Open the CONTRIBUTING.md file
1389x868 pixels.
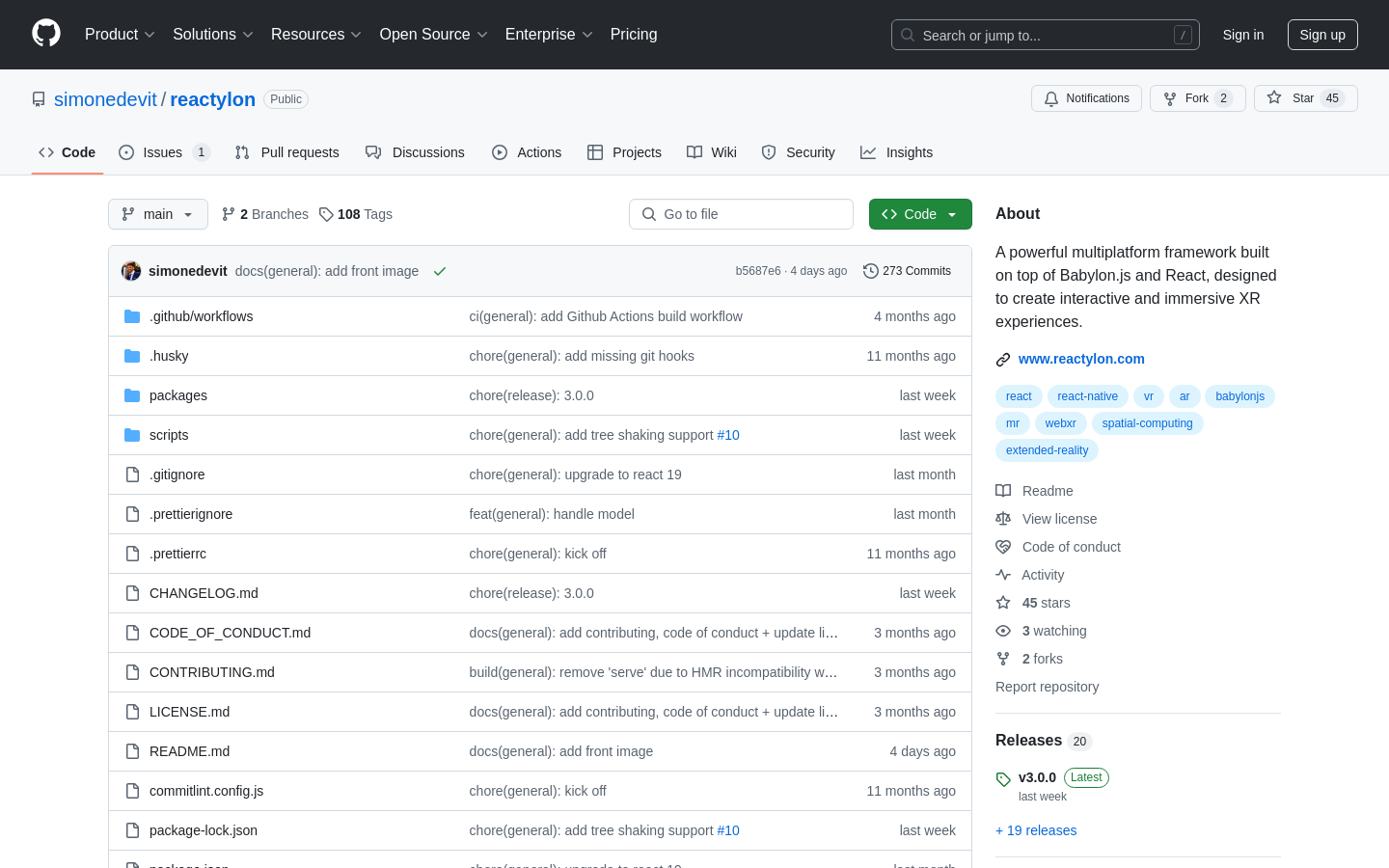[212, 672]
